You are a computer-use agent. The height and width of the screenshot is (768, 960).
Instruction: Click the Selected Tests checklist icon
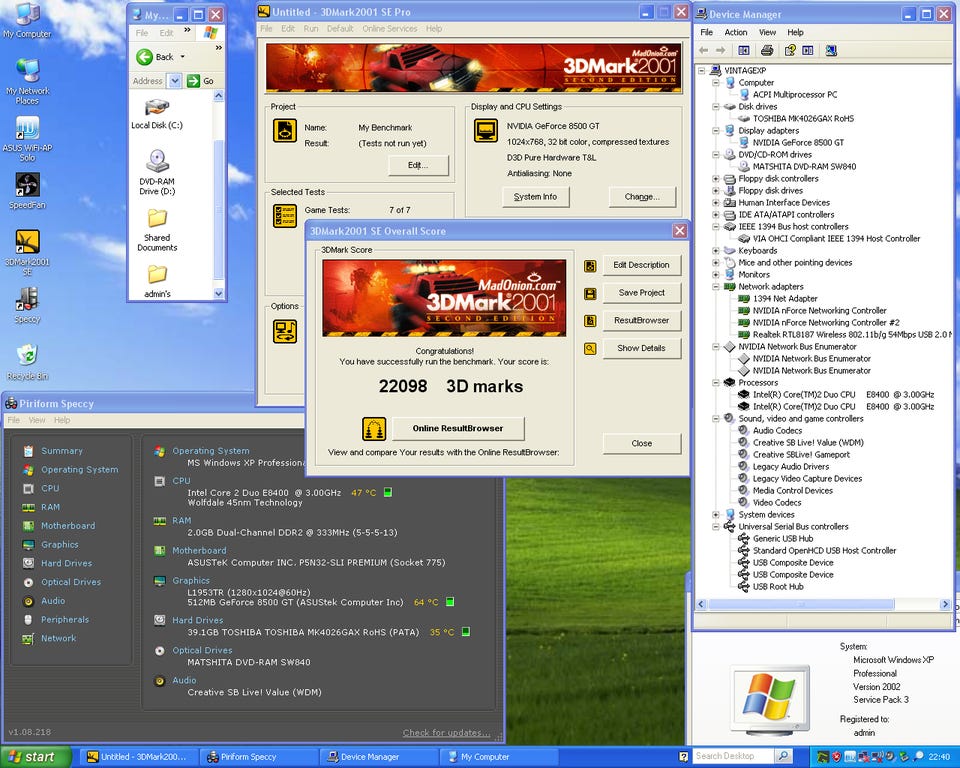(x=285, y=216)
